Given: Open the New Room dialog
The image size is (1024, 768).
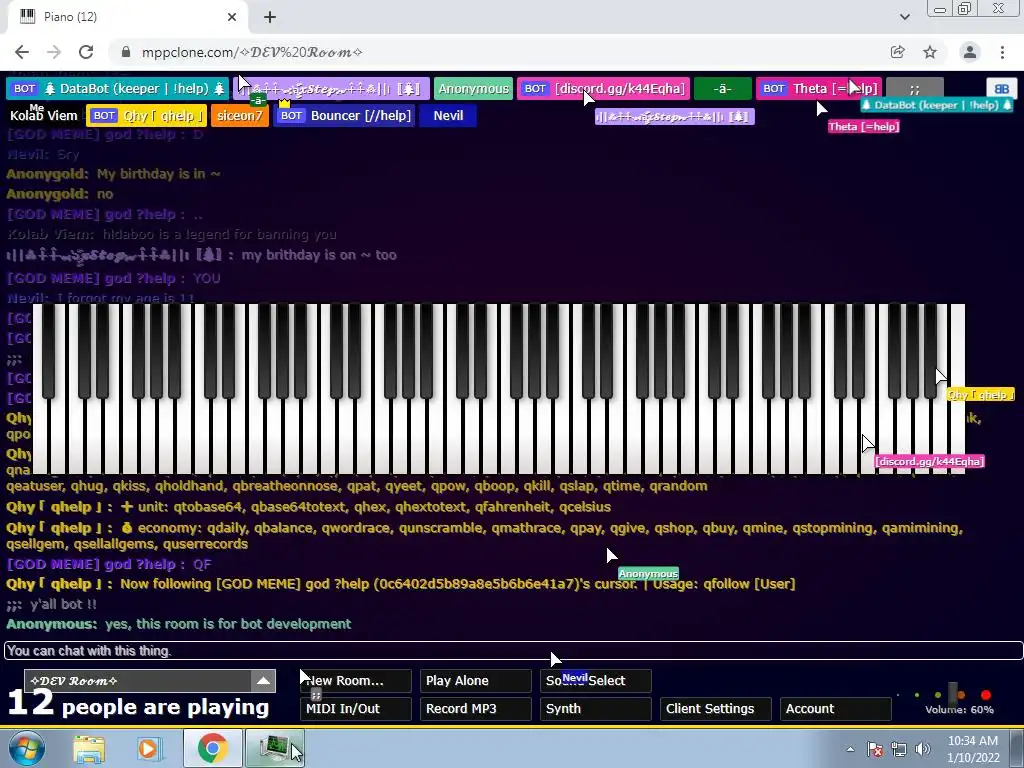Looking at the screenshot, I should (356, 680).
